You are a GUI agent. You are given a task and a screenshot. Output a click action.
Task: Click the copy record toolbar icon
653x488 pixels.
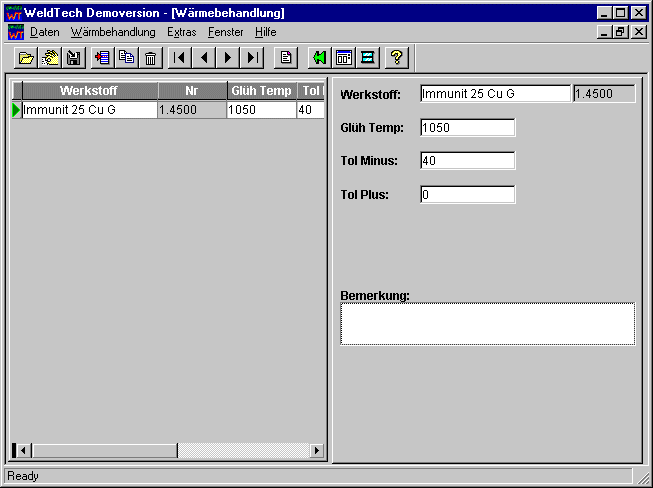126,58
